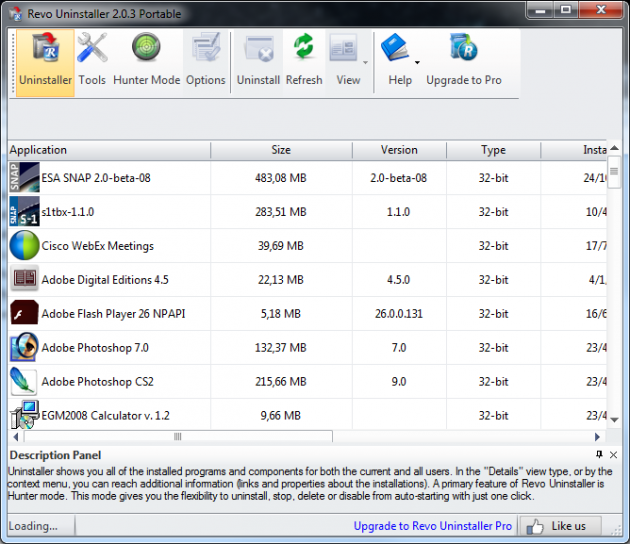Click version 26.0.0.131 cell

click(399, 314)
